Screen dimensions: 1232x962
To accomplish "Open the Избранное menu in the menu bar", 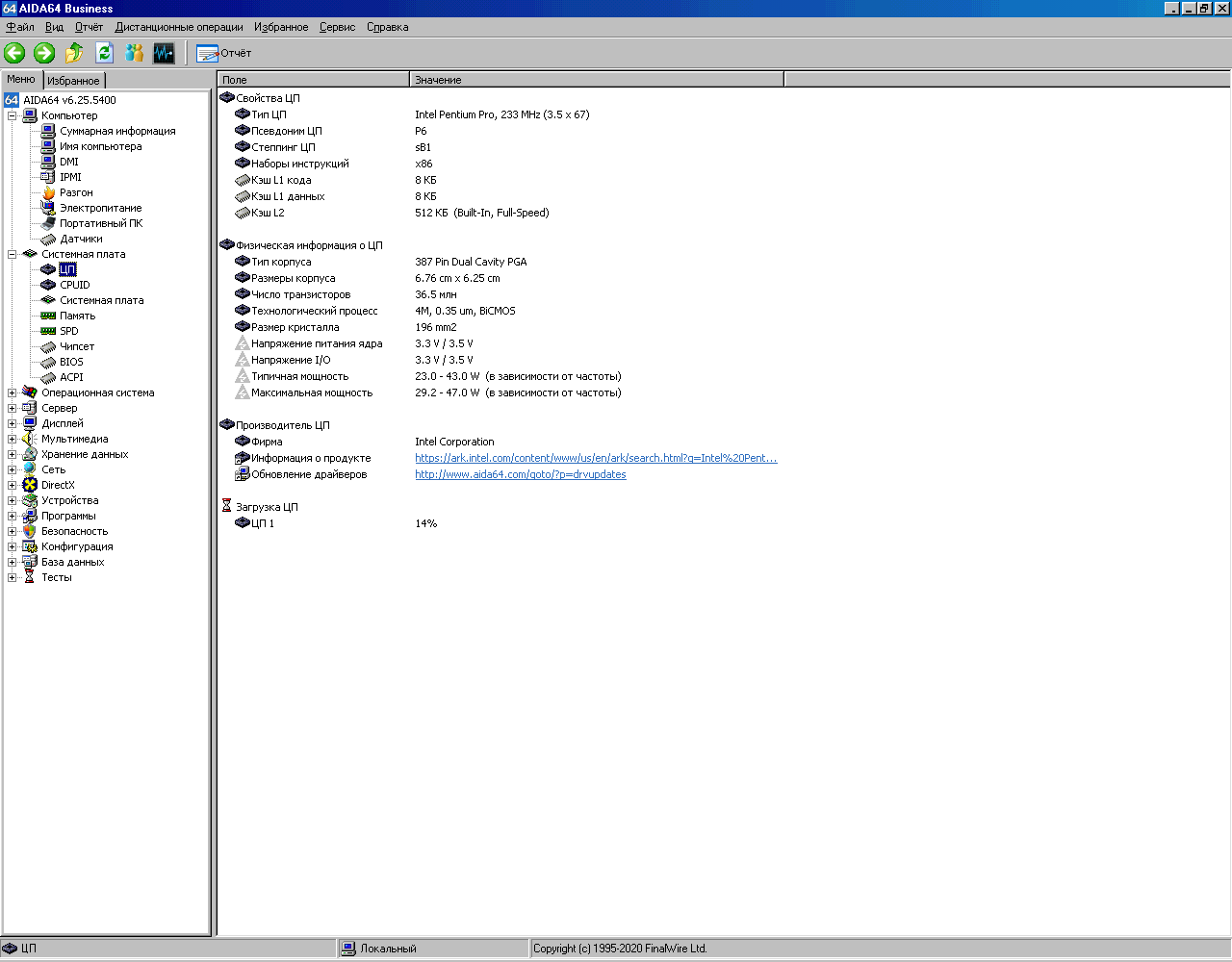I will point(281,27).
